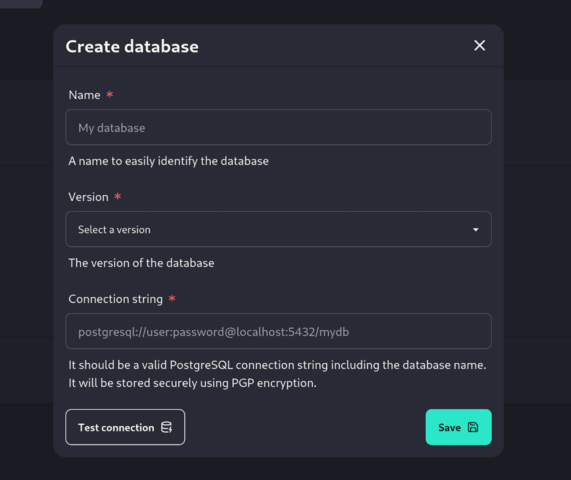Screen dimensions: 571x480
Task: Click the helper text about PGP encryption
Action: pyautogui.click(x=192, y=383)
